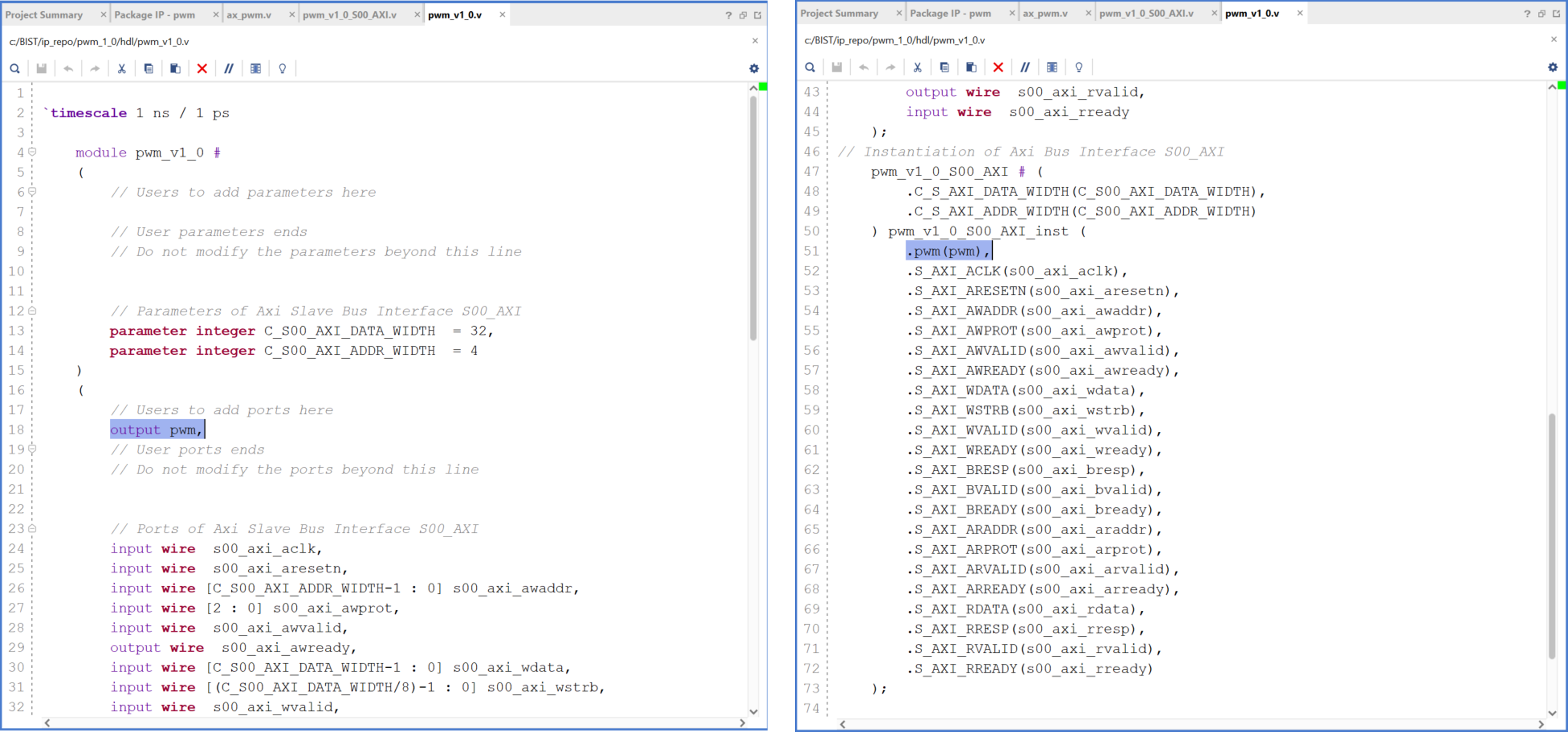Collapse the comment fold at line 6
The height and width of the screenshot is (732, 1568).
click(x=32, y=192)
